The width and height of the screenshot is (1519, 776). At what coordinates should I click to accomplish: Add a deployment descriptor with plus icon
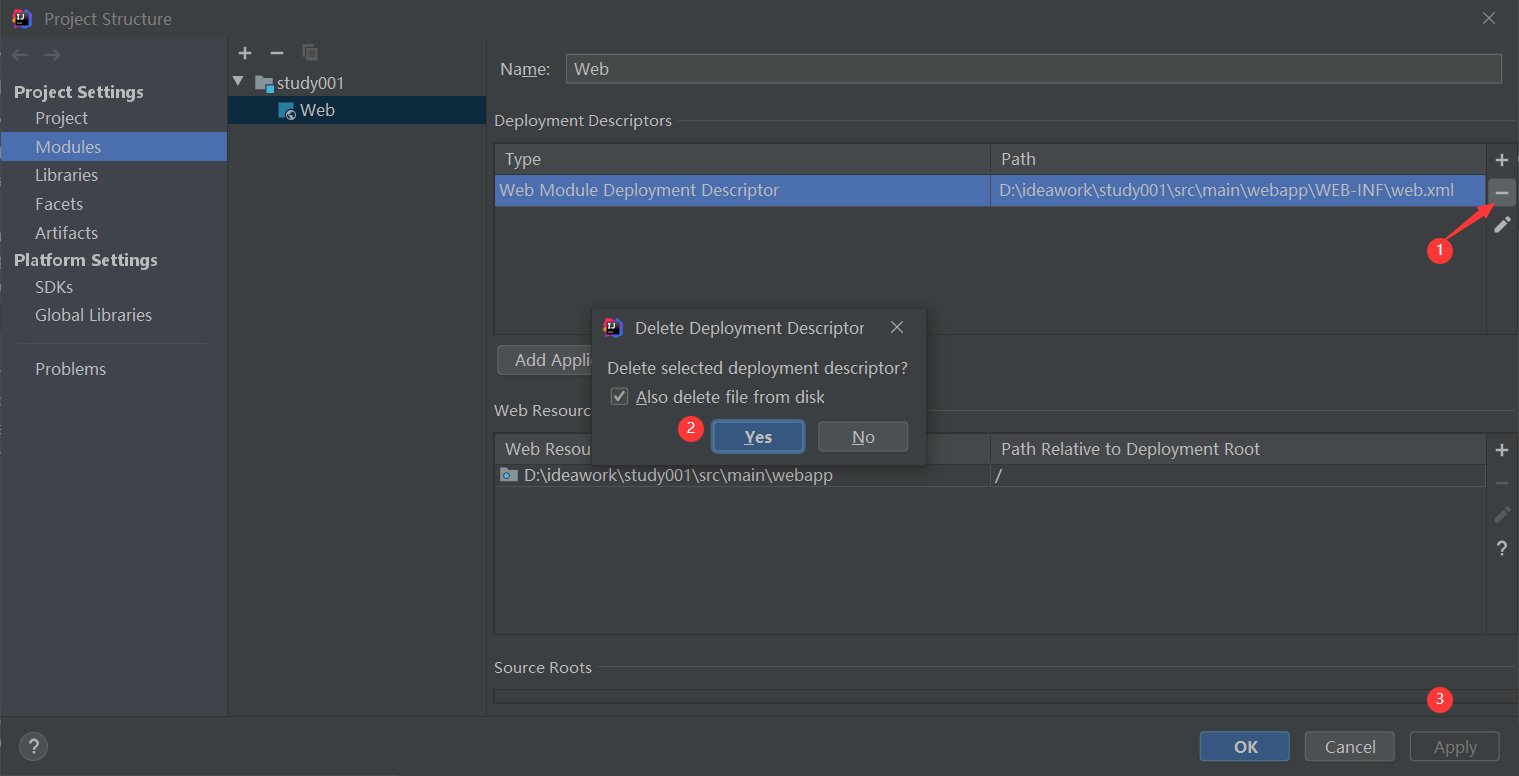(x=1501, y=160)
